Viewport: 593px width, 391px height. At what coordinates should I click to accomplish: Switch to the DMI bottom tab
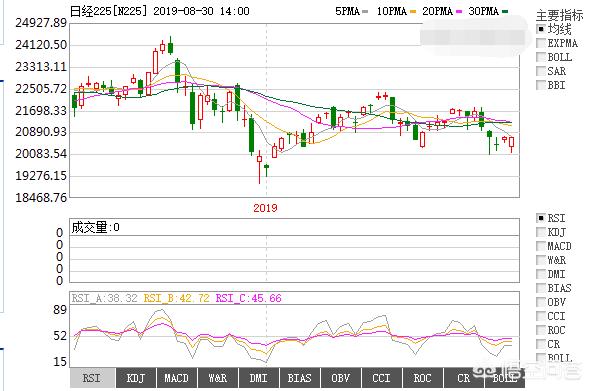point(259,378)
